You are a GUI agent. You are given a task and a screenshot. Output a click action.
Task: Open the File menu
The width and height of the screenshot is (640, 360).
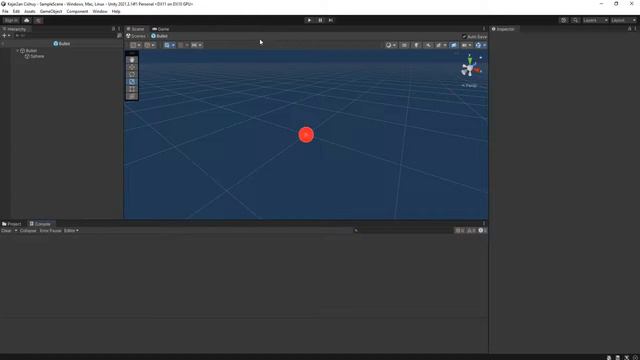(x=5, y=11)
